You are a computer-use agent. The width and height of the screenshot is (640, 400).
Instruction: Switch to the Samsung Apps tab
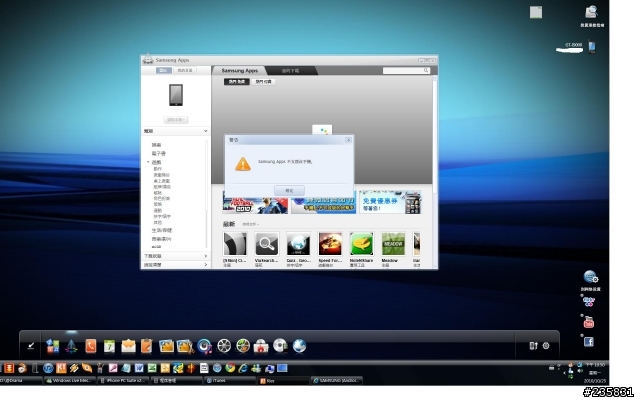[240, 71]
